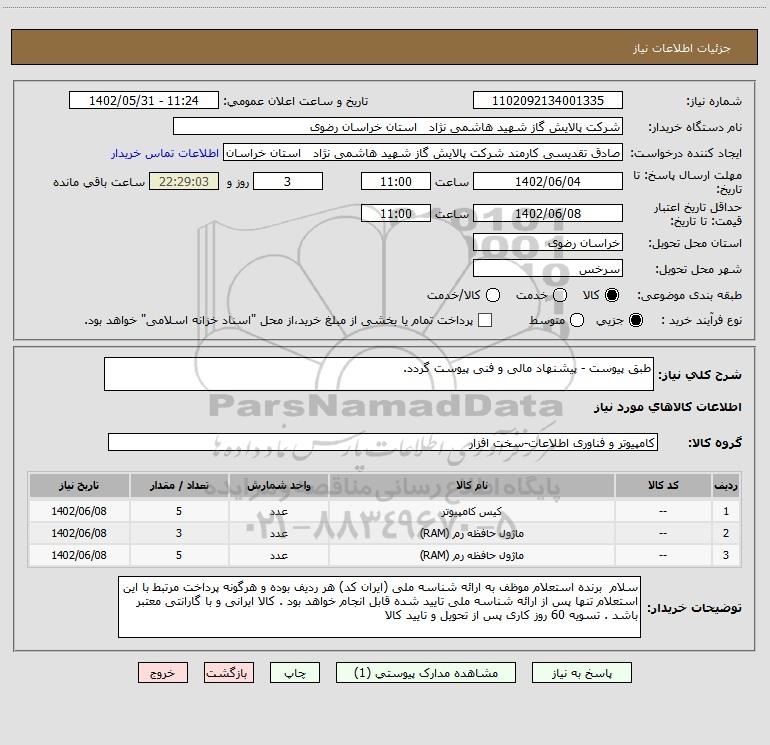Click the delivery province field خراسان رضوی

548,242
